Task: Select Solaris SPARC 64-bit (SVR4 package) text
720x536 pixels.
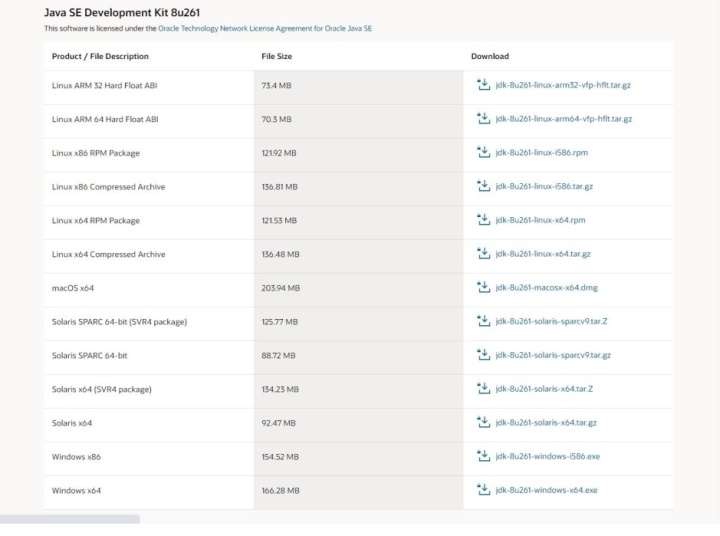Action: 119,322
